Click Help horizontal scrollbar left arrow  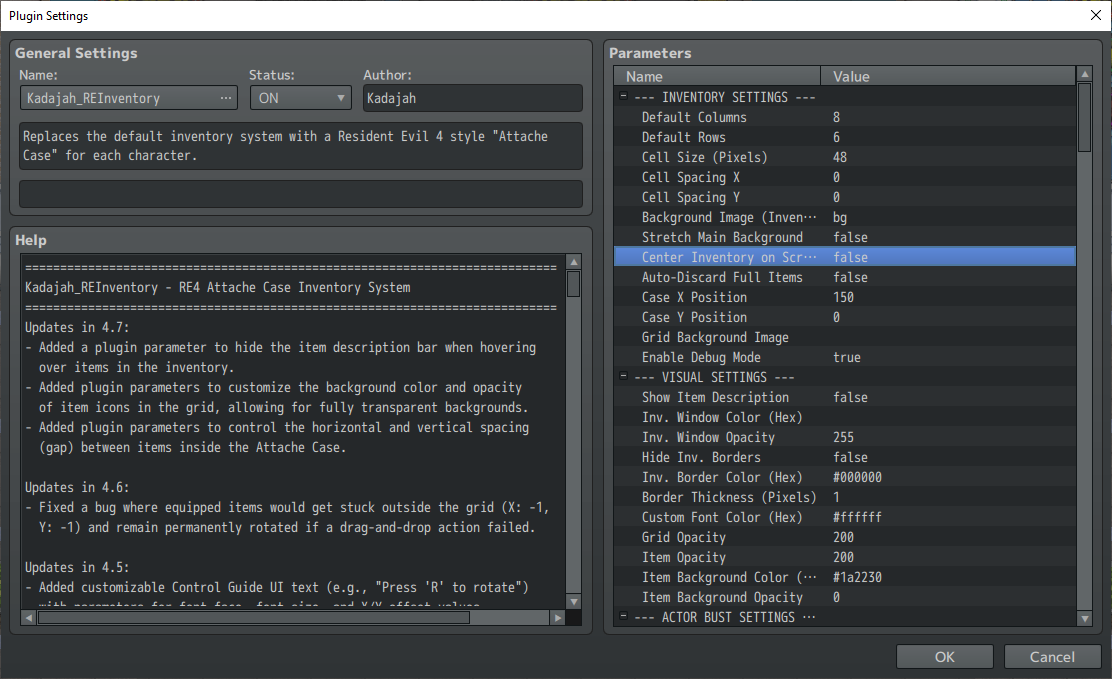point(28,618)
